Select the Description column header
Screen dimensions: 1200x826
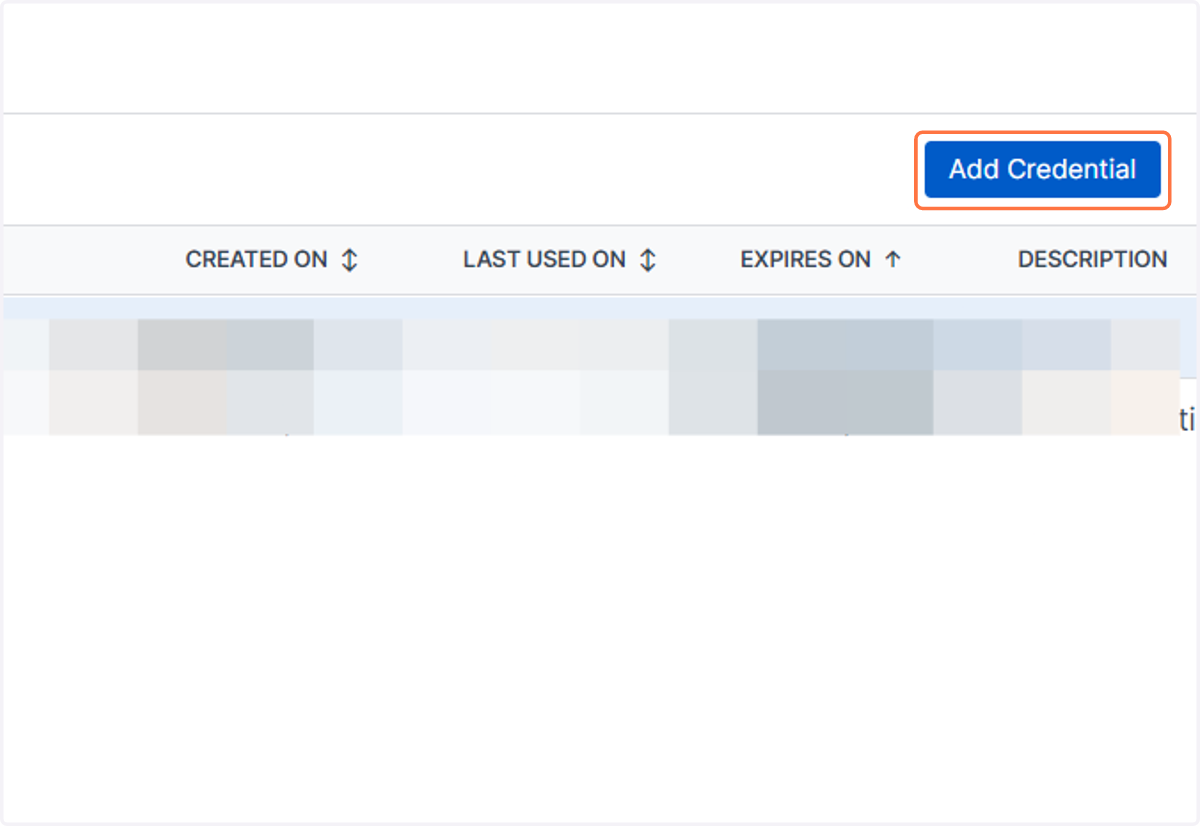point(1092,260)
